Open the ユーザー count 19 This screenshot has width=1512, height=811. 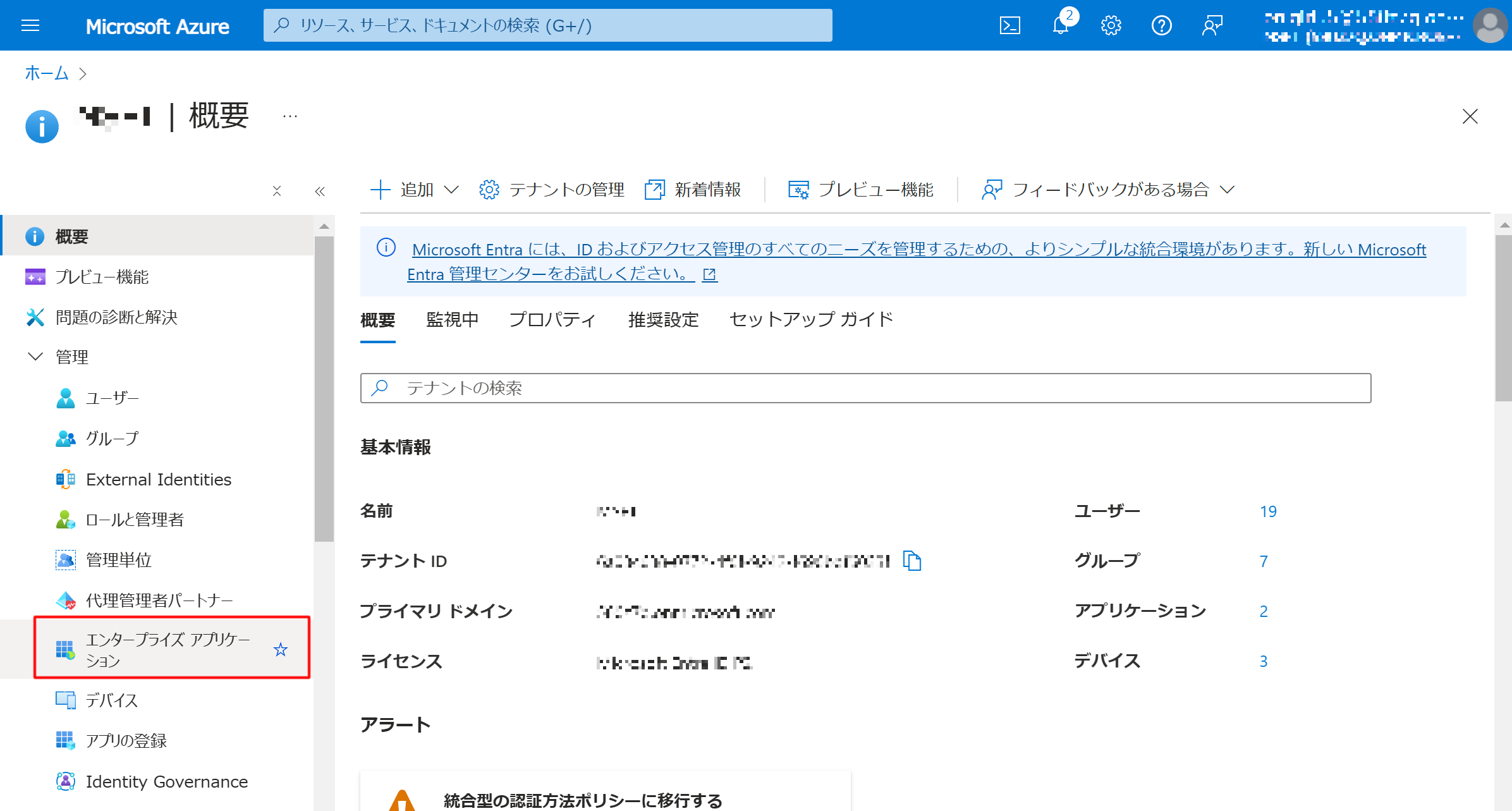coord(1268,511)
